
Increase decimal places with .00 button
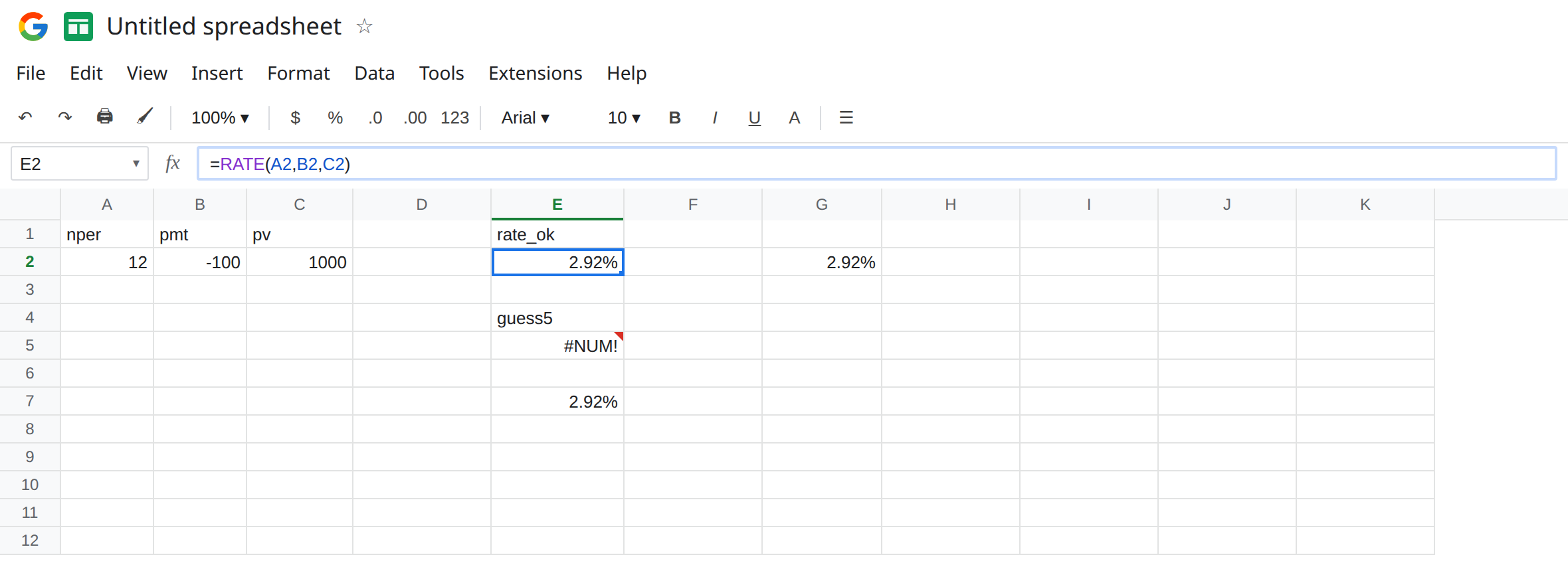click(x=415, y=118)
